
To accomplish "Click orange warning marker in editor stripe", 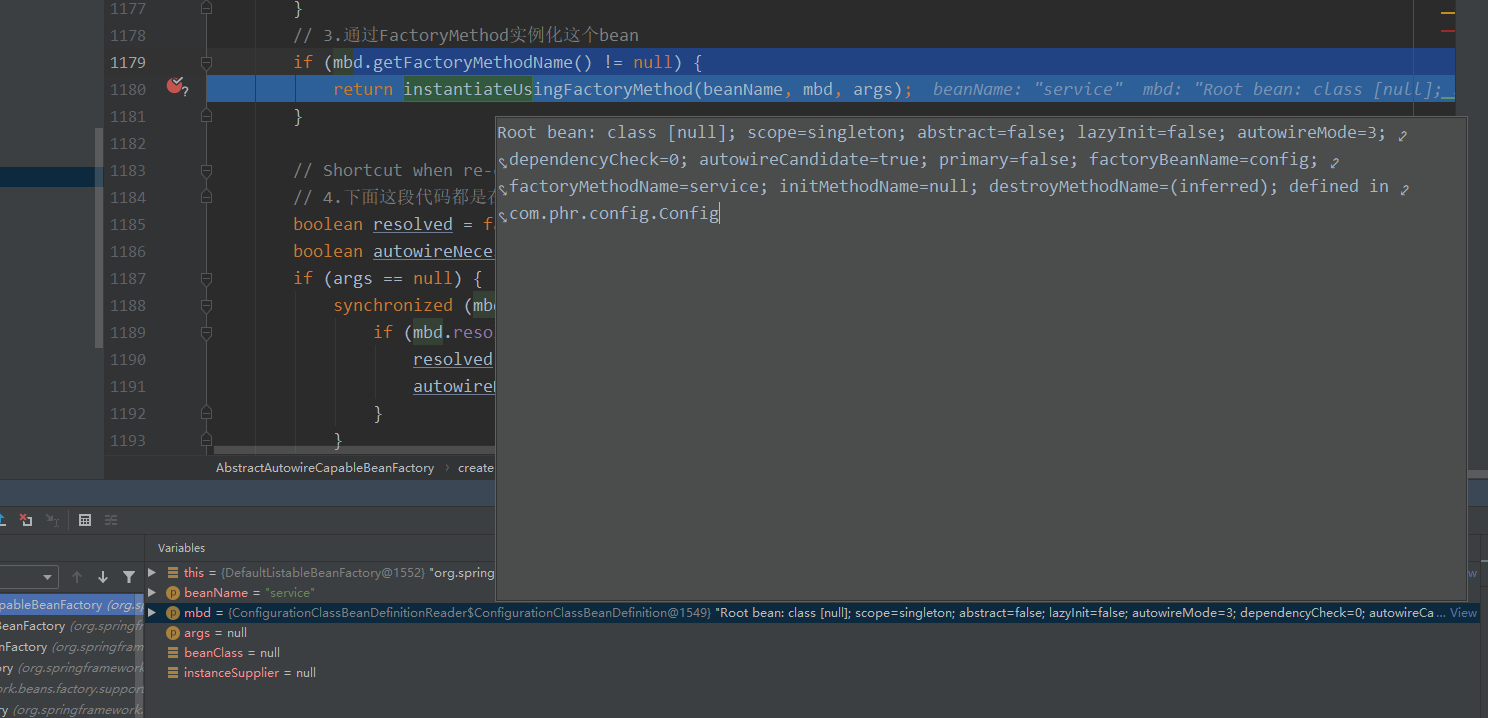I will click(1448, 13).
